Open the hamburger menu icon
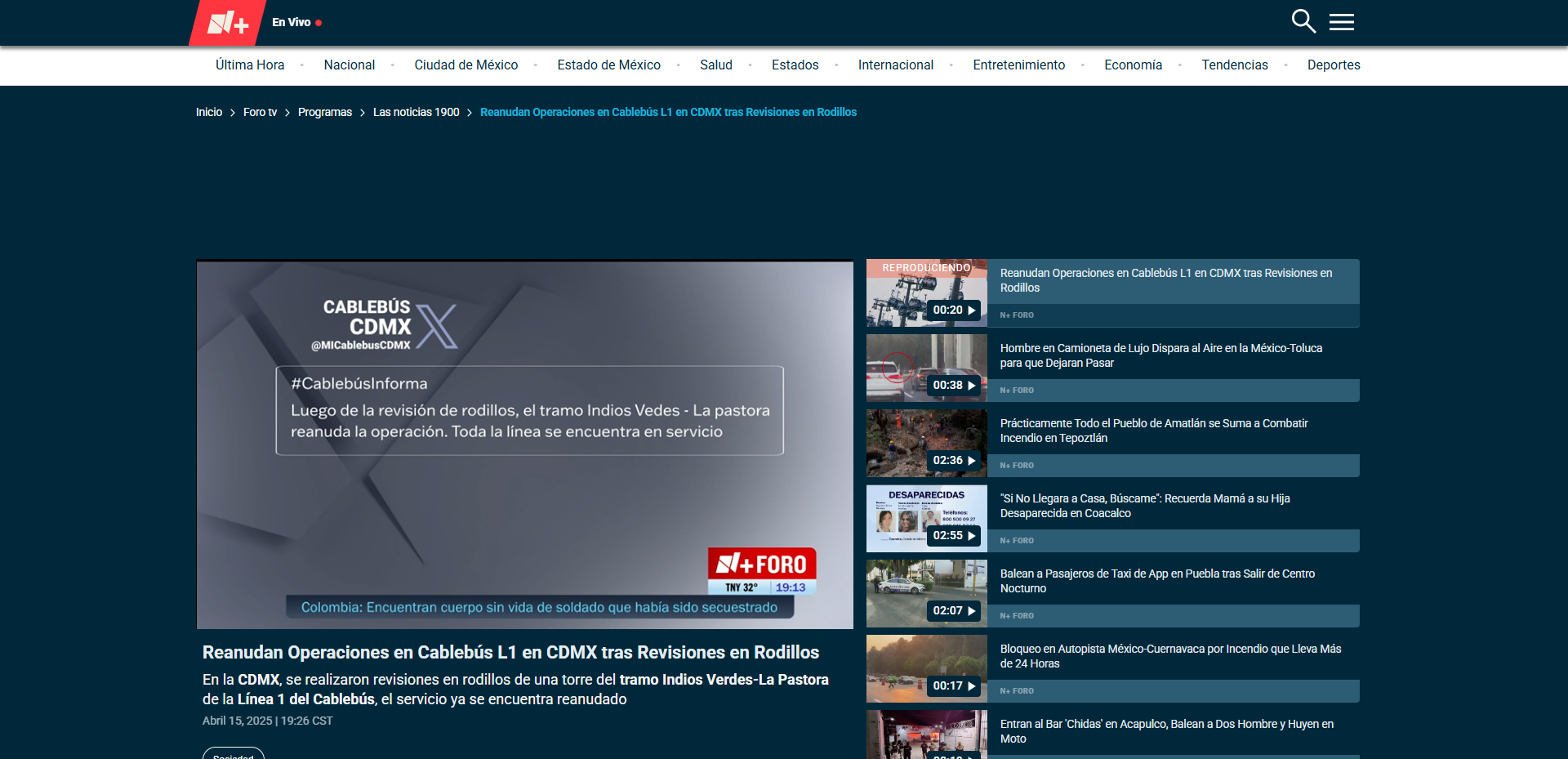This screenshot has height=759, width=1568. pyautogui.click(x=1342, y=22)
